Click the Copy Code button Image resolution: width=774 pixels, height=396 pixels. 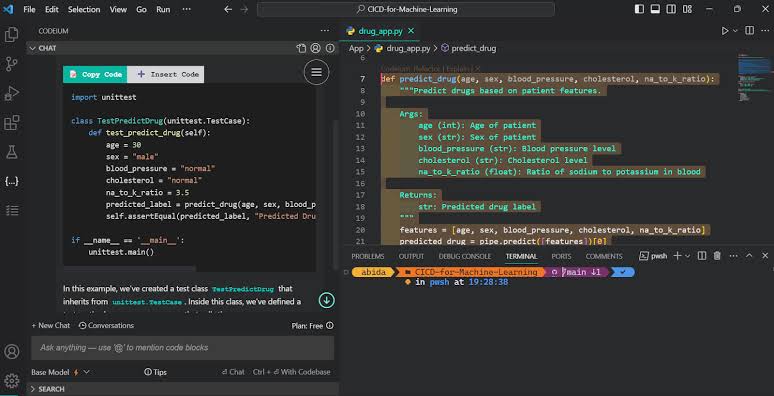click(95, 75)
